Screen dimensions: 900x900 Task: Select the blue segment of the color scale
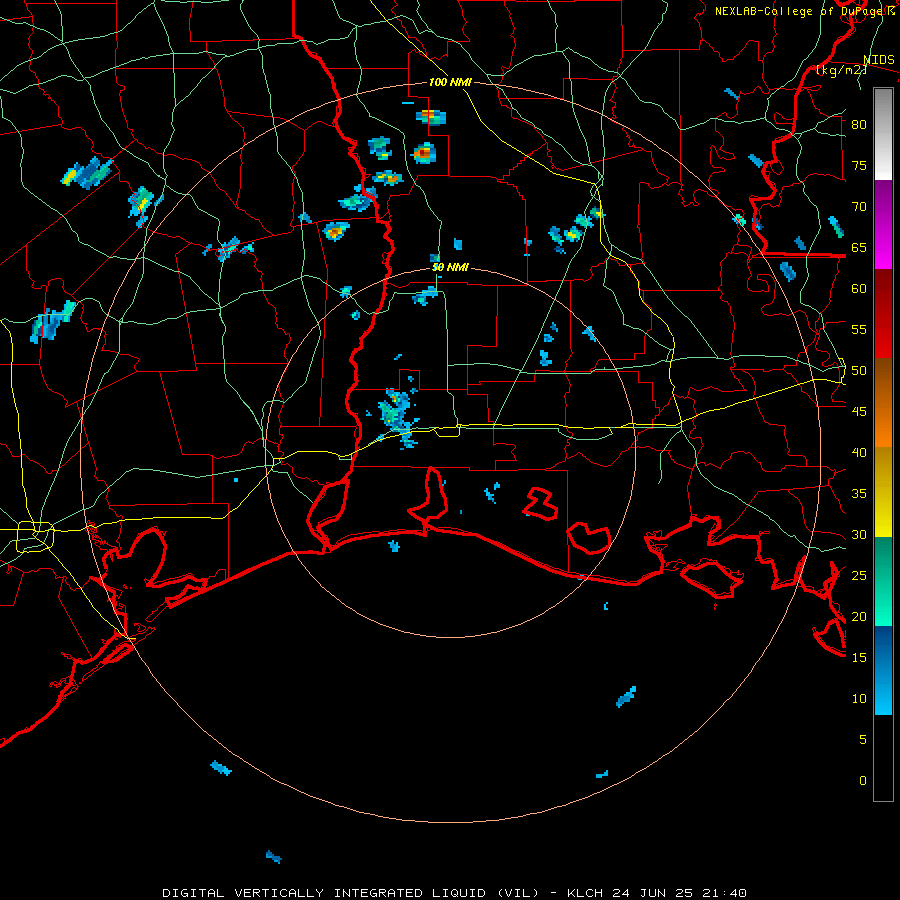[883, 670]
